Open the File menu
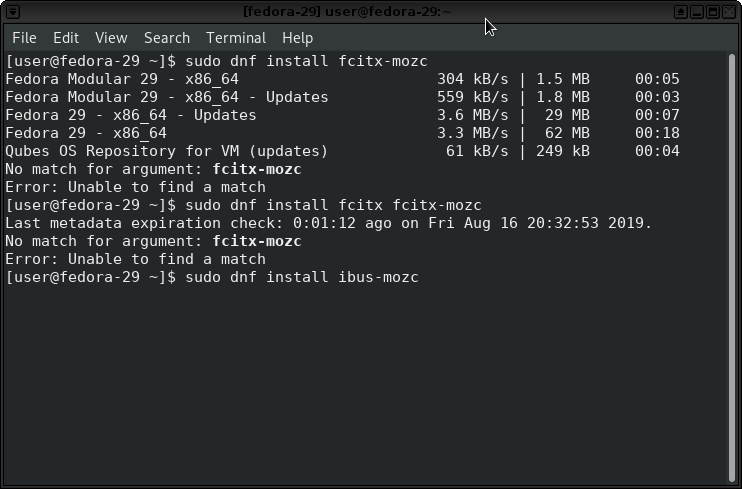Image resolution: width=742 pixels, height=489 pixels. [x=24, y=38]
